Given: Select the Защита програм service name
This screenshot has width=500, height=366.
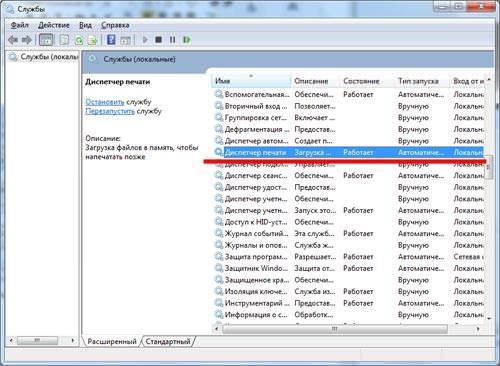Looking at the screenshot, I should (256, 257).
